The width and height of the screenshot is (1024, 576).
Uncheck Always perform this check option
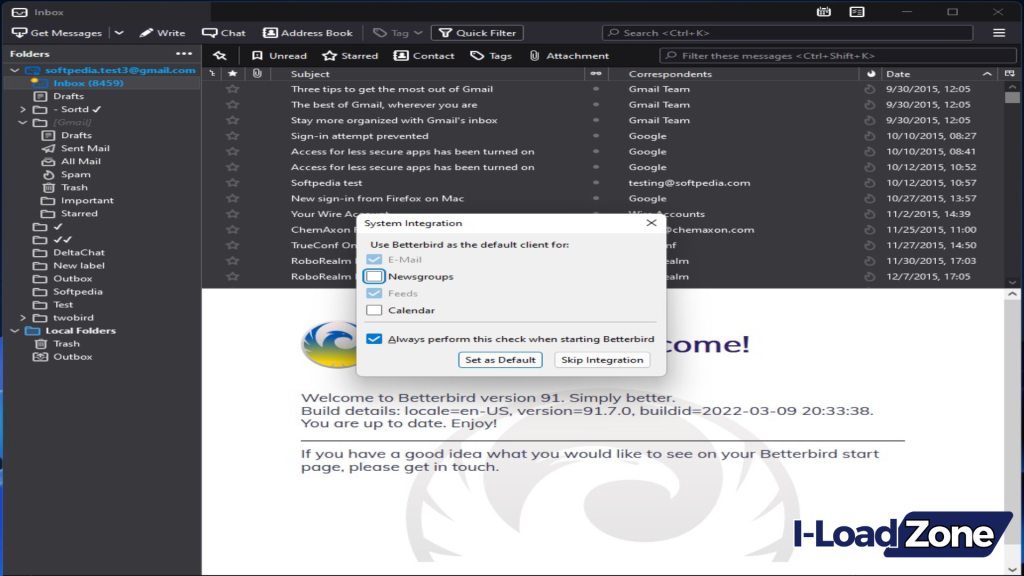tap(375, 339)
